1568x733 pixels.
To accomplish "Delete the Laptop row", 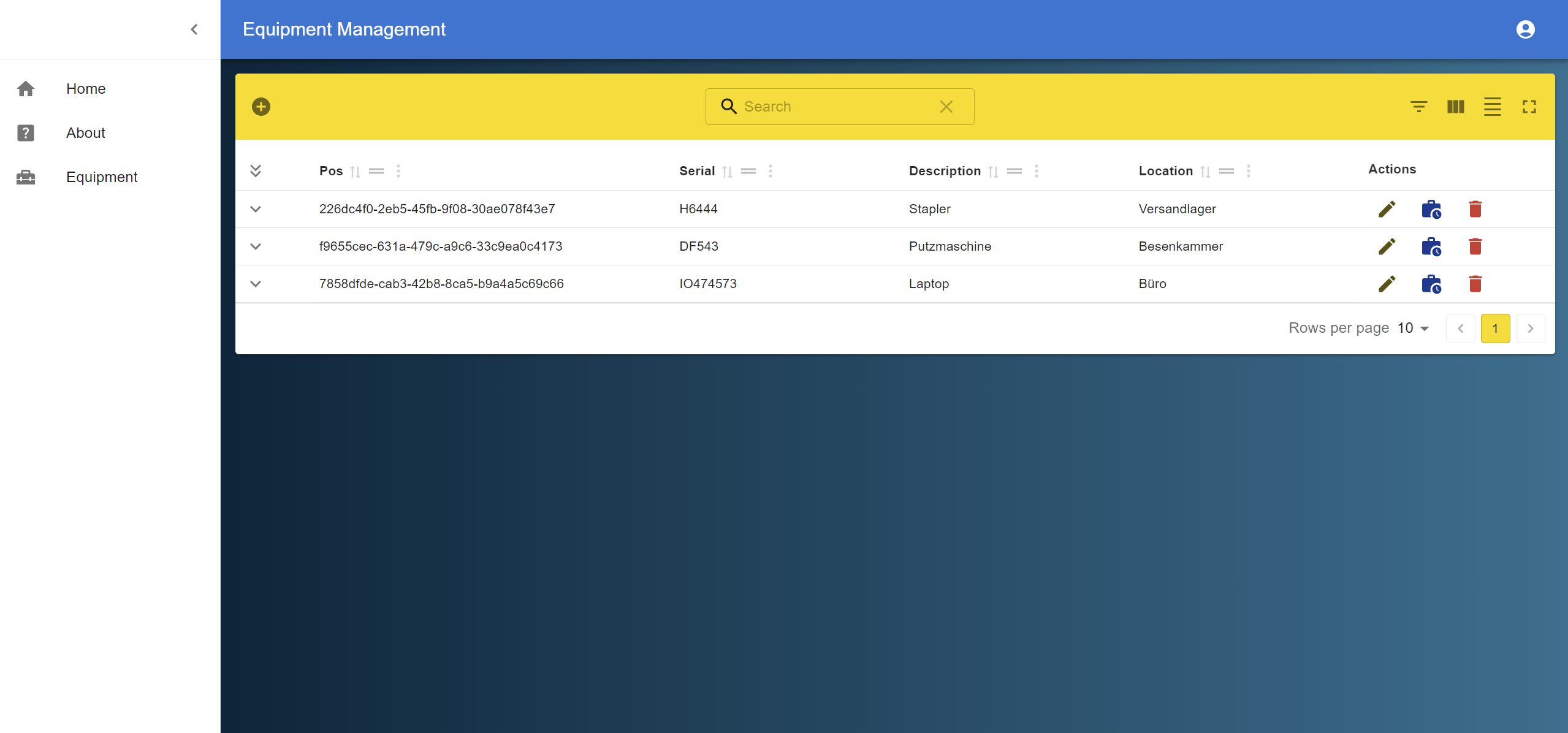I will [x=1475, y=284].
